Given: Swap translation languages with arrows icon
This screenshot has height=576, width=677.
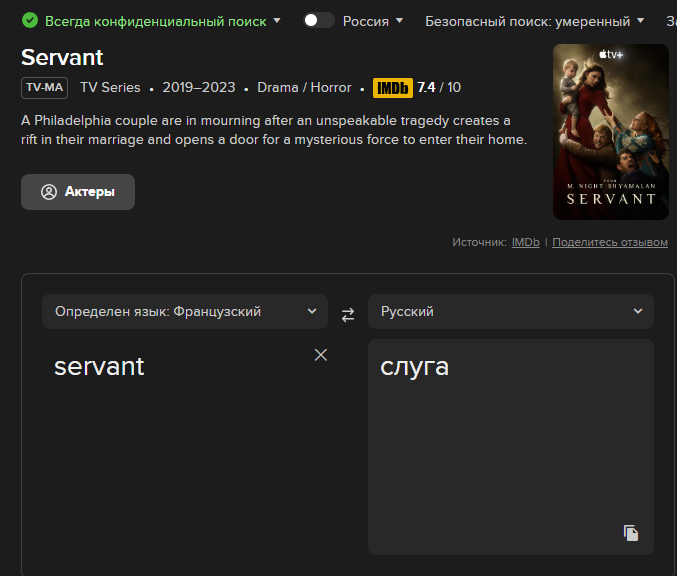Looking at the screenshot, I should point(348,315).
